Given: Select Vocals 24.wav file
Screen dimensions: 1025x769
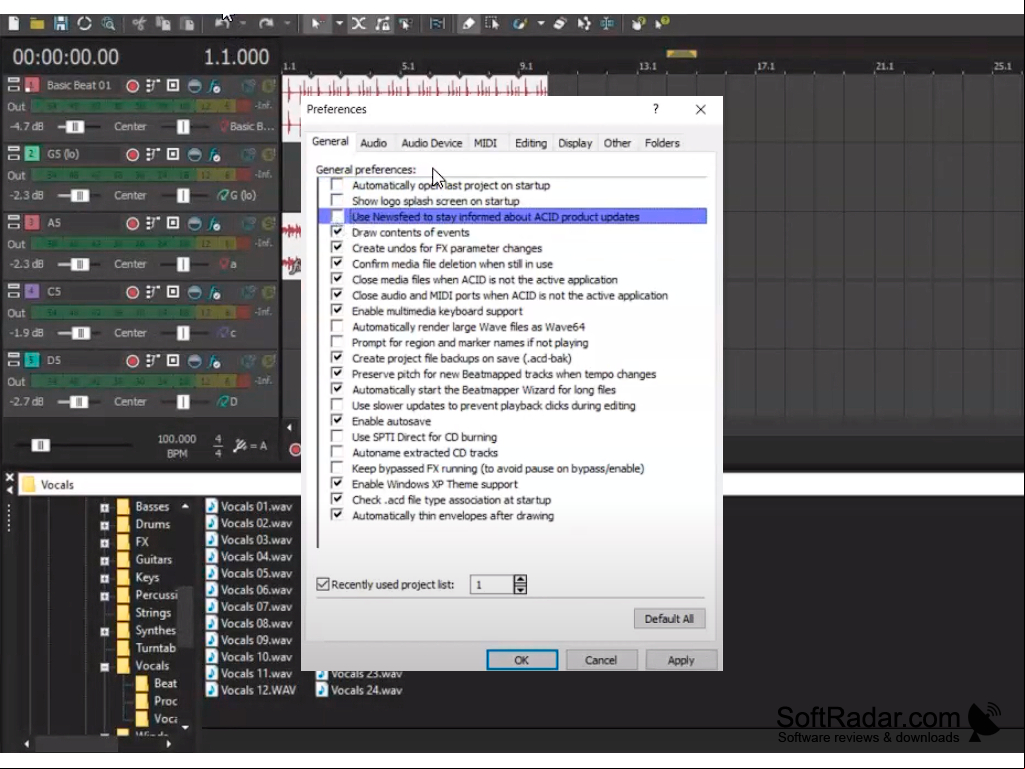Looking at the screenshot, I should (359, 690).
